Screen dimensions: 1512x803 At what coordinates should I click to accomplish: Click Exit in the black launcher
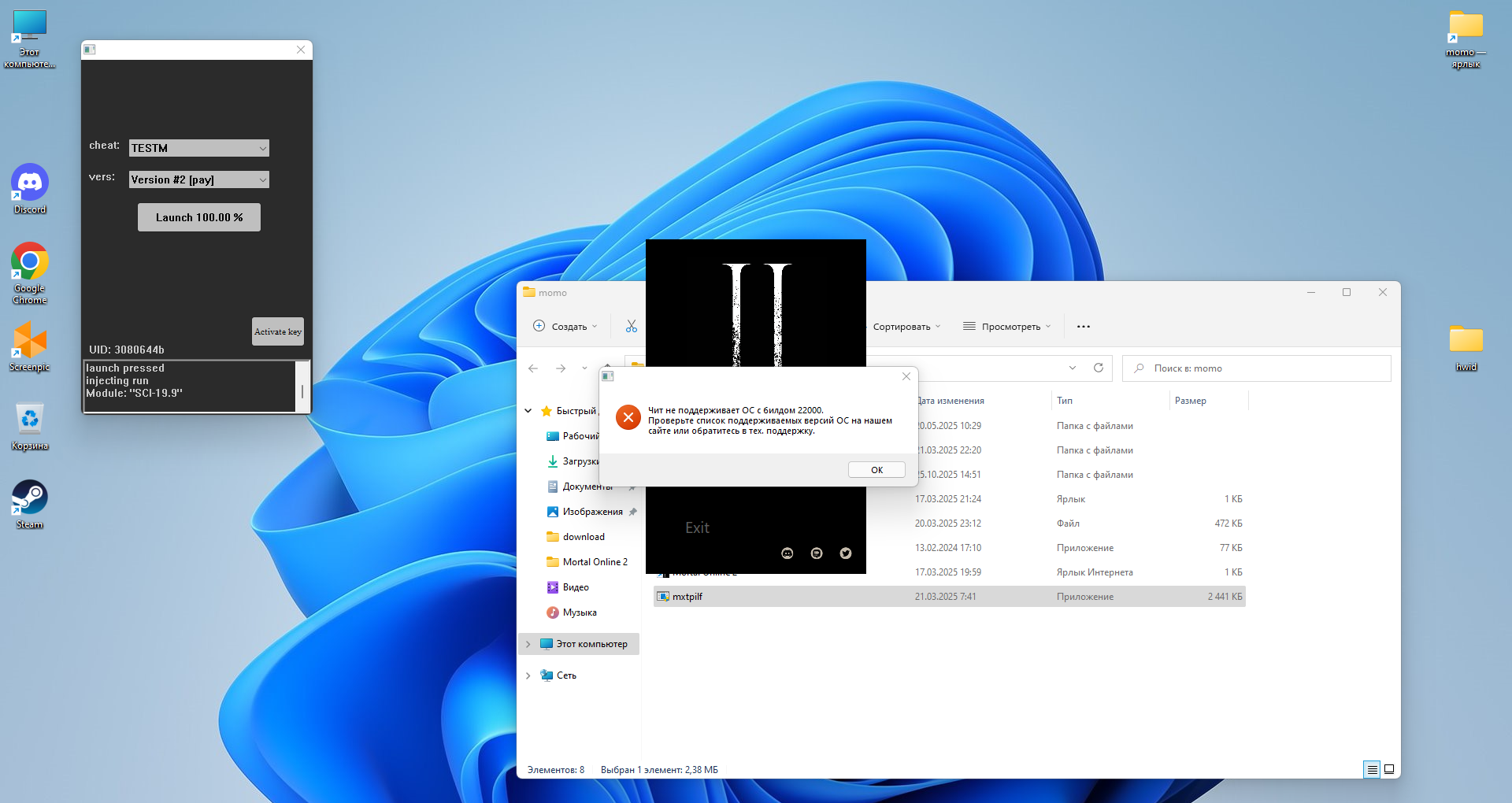(697, 527)
